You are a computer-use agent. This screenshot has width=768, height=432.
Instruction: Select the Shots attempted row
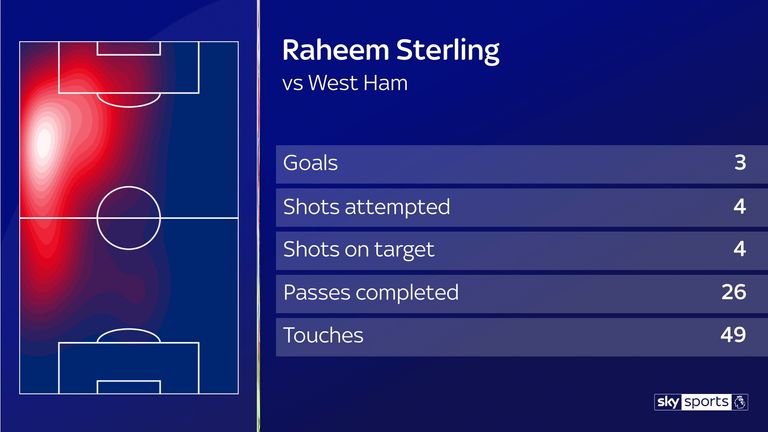(x=522, y=208)
